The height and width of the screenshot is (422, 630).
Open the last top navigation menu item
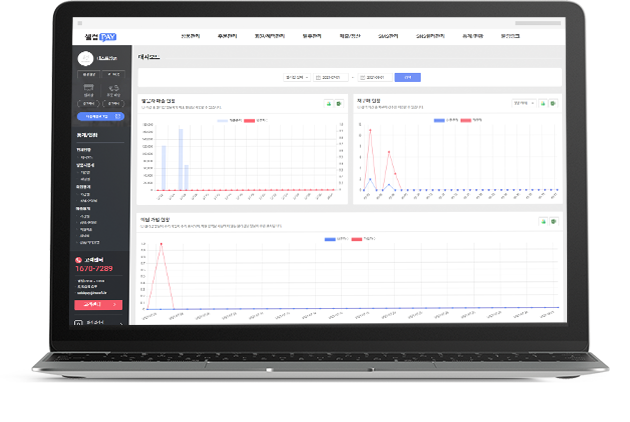(510, 36)
